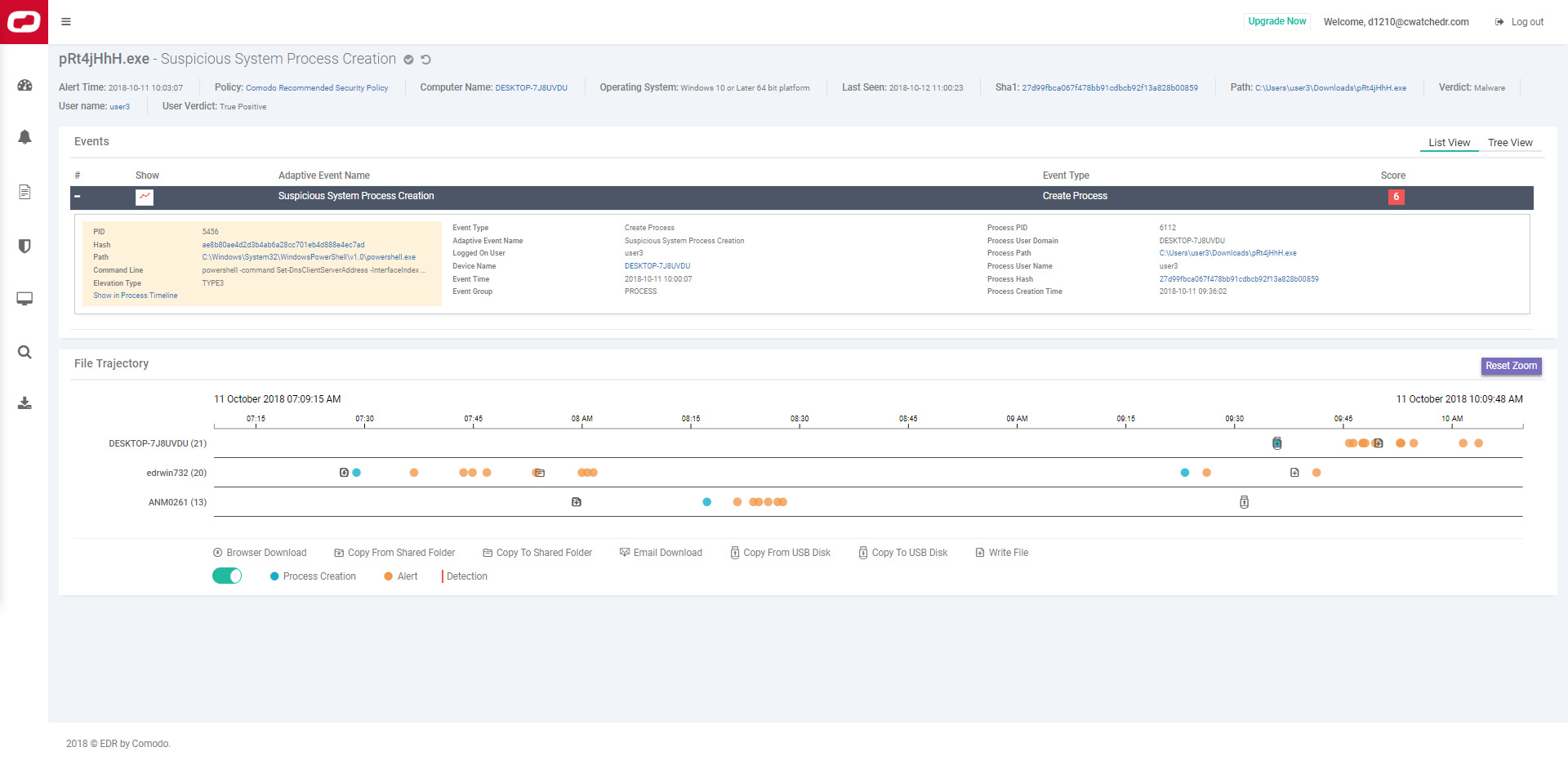The width and height of the screenshot is (1568, 765).
Task: Open endpoints via the monitor icon
Action: (x=24, y=299)
